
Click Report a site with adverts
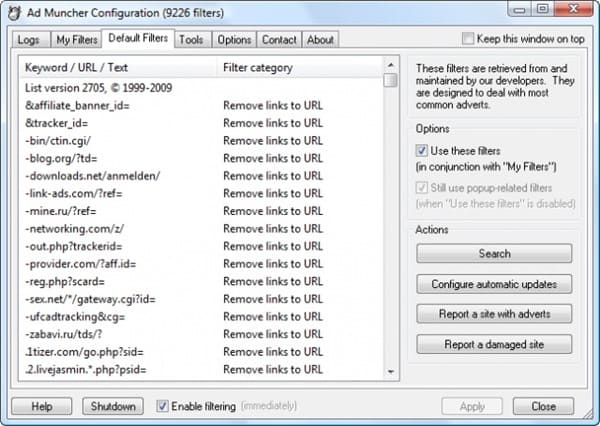494,314
